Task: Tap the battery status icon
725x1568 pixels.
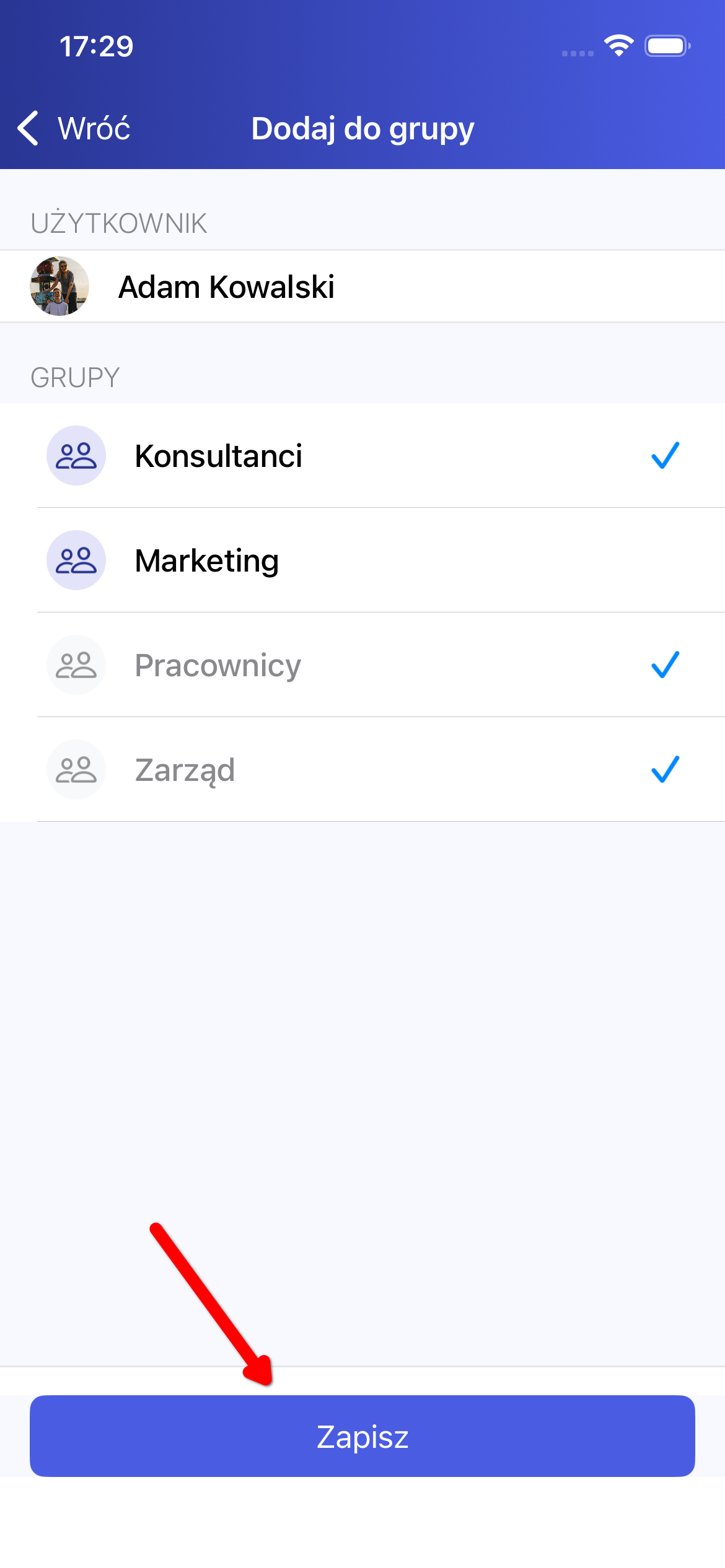Action: click(667, 46)
